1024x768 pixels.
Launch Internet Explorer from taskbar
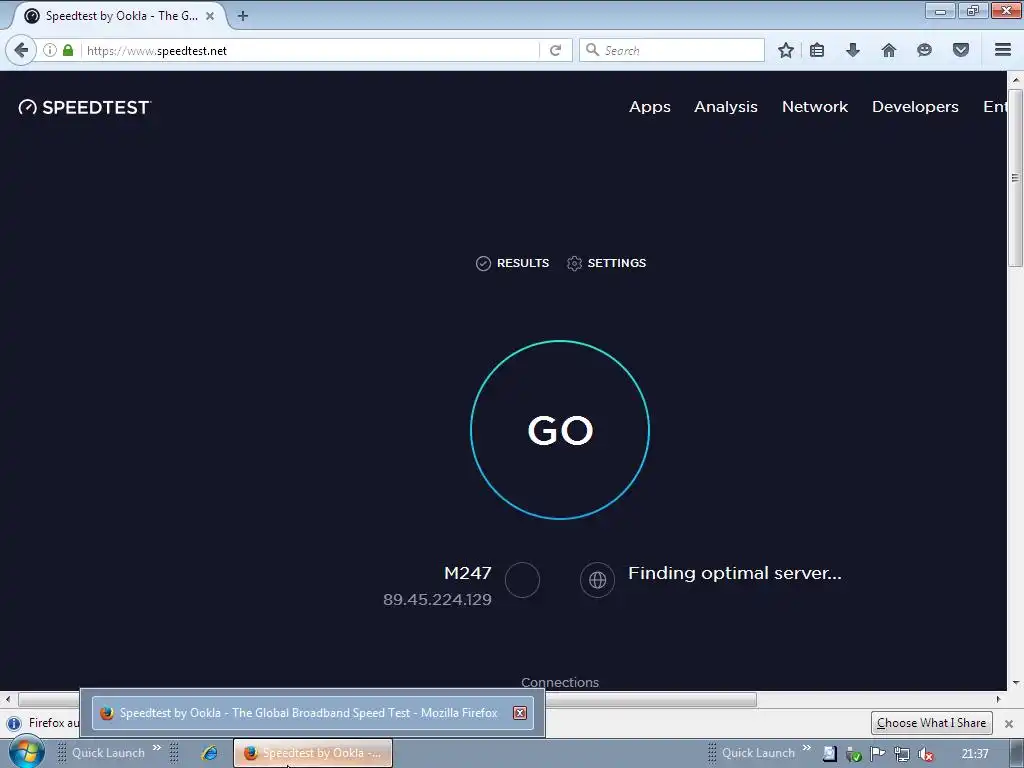[210, 753]
